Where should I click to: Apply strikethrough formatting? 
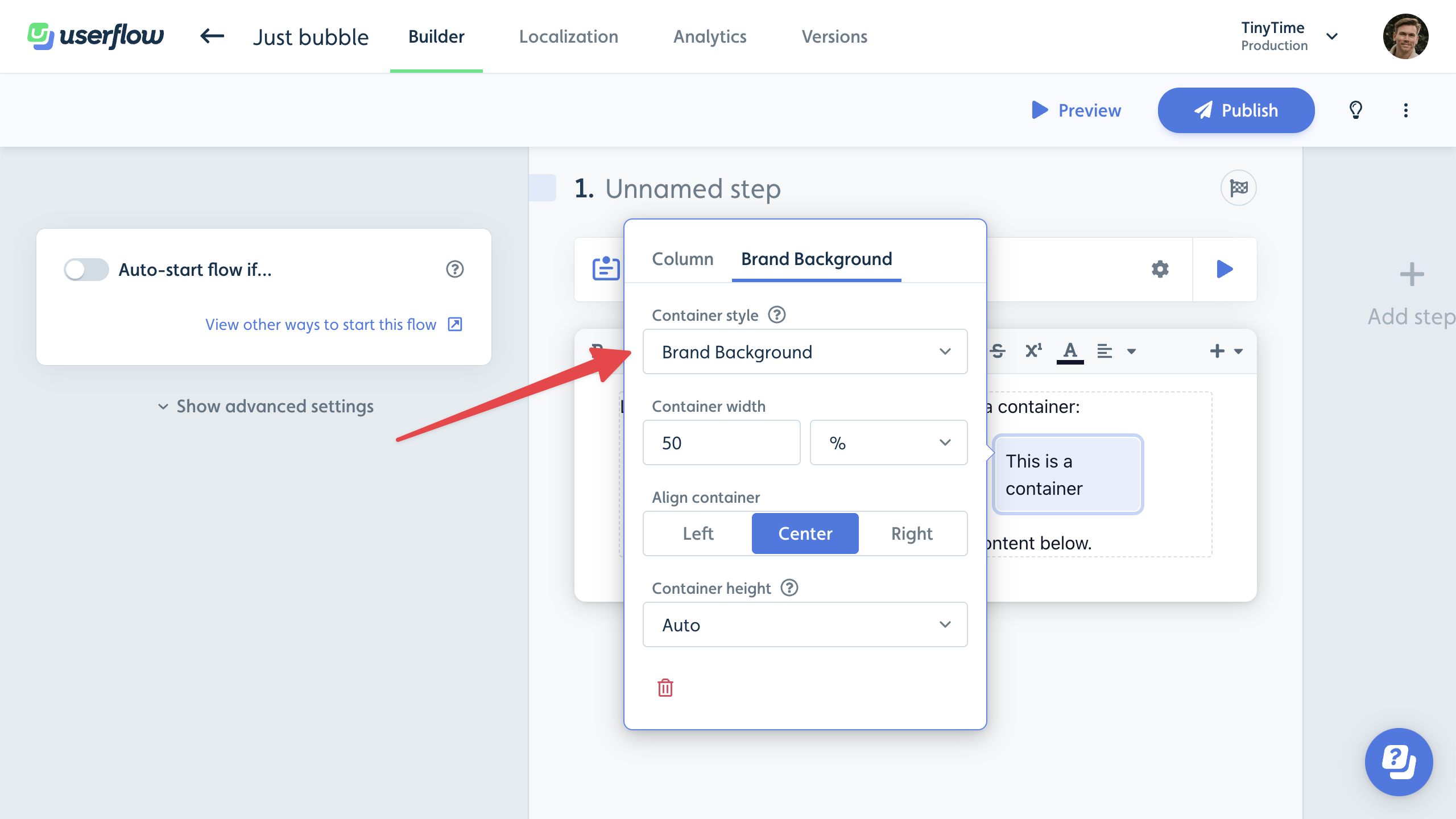tap(998, 351)
